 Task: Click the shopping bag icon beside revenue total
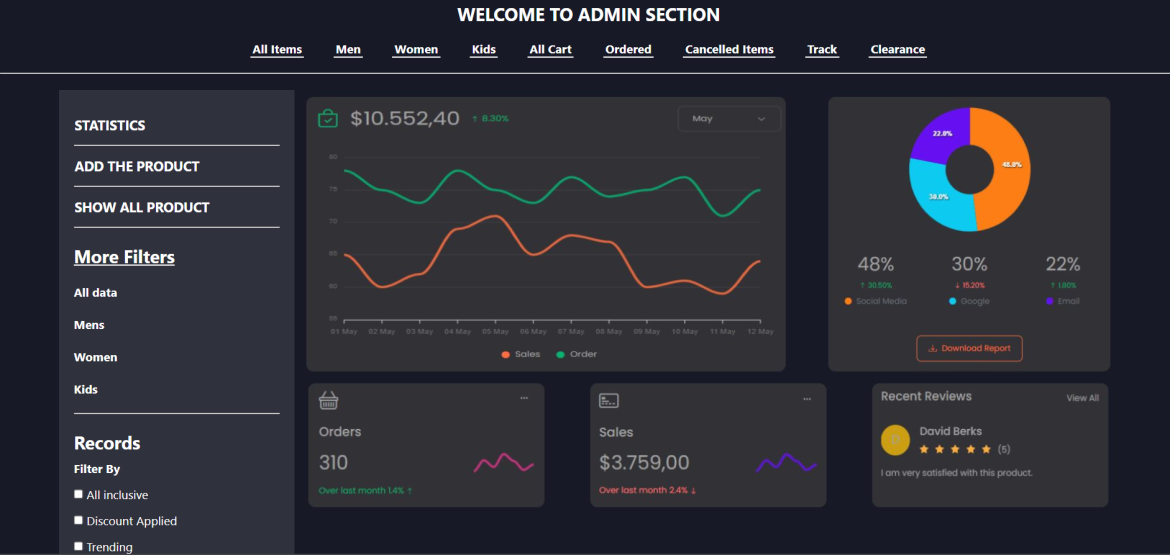pos(328,119)
